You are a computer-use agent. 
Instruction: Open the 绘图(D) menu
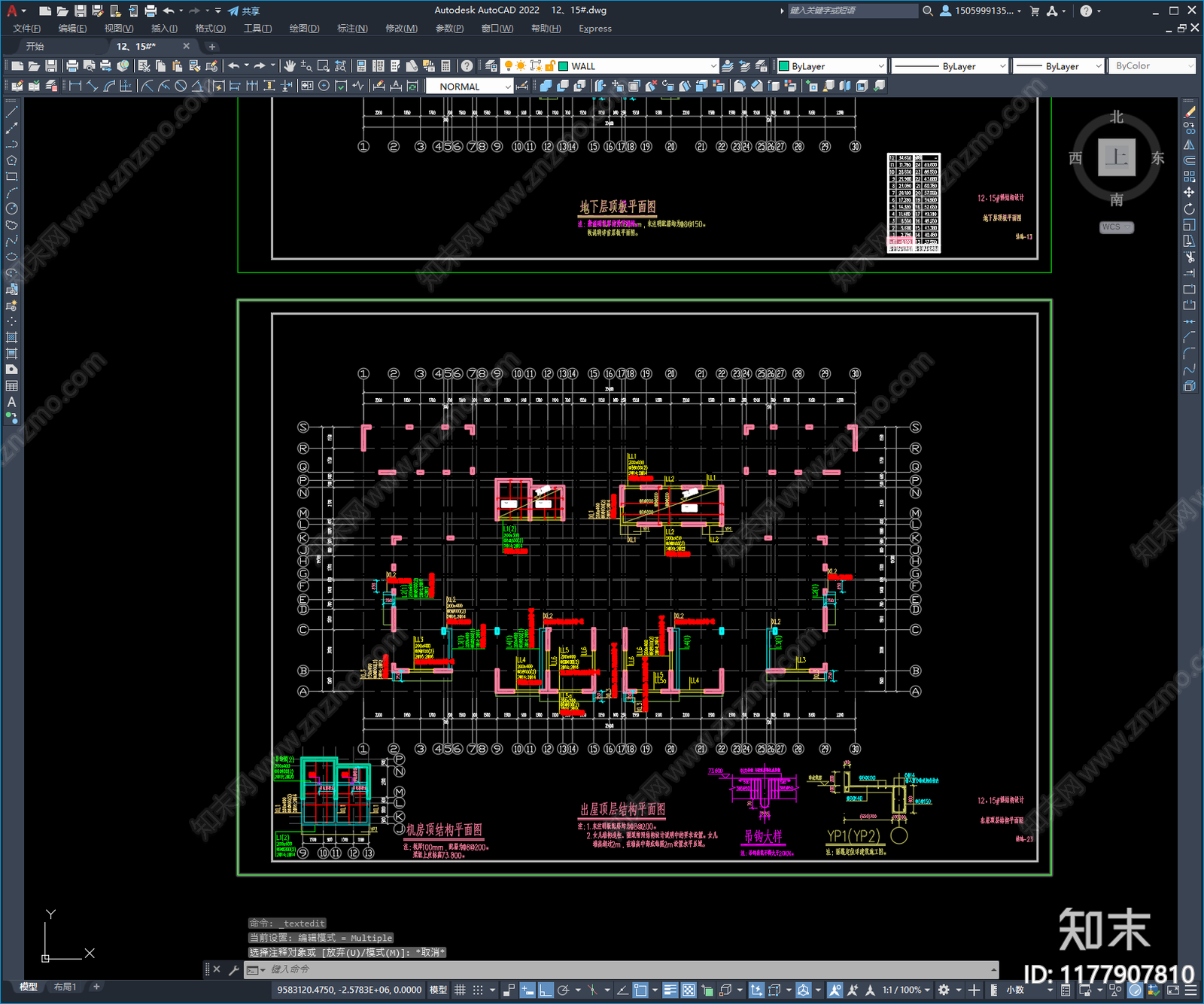point(304,29)
